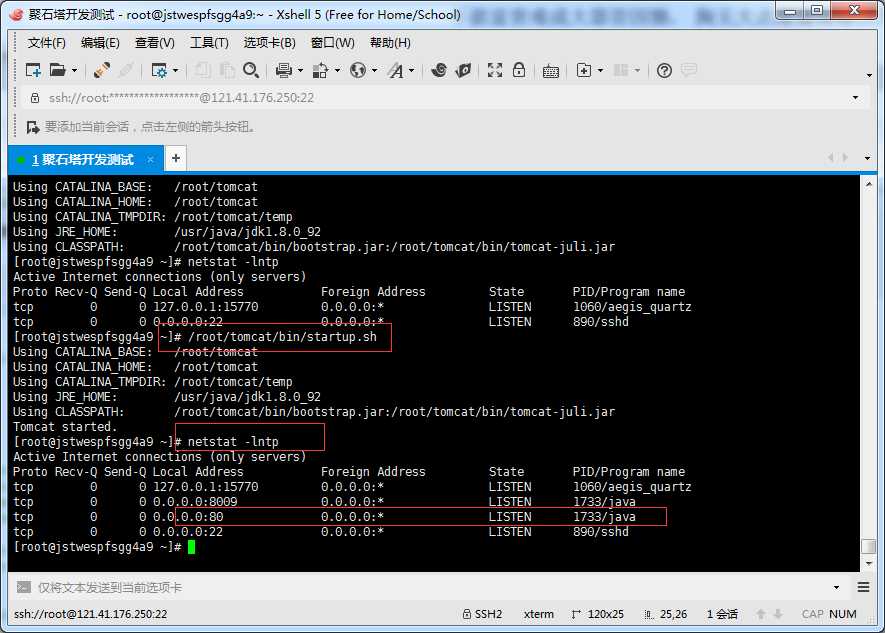
Task: Click the terminal vertical scrollbar thumb
Action: (869, 547)
